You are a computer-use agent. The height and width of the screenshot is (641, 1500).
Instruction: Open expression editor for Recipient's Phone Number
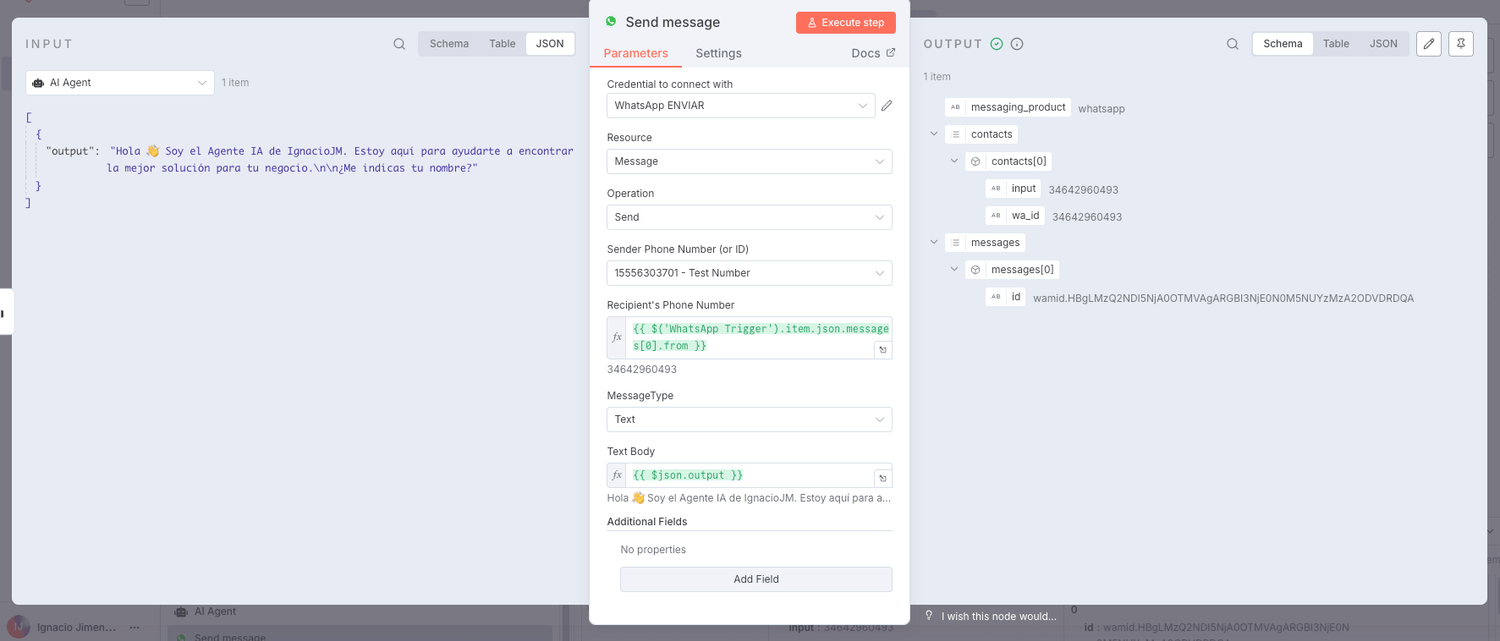883,350
